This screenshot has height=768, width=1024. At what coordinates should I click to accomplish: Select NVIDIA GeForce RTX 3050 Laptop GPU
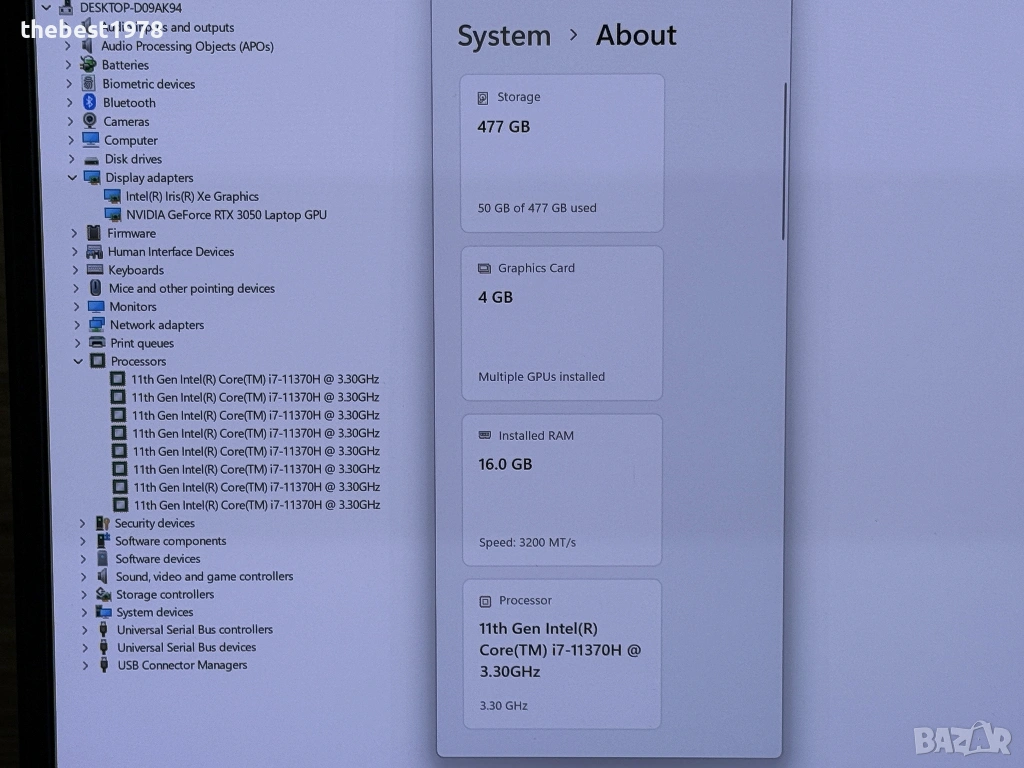[226, 215]
